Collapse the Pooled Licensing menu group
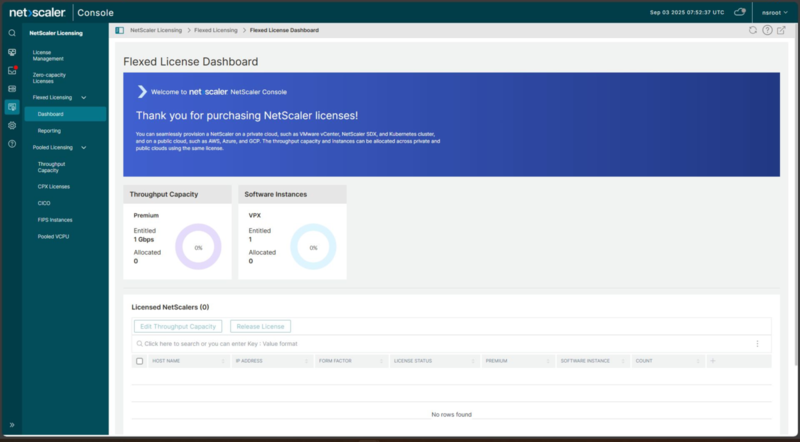Screen dimensions: 800x442 coord(84,148)
